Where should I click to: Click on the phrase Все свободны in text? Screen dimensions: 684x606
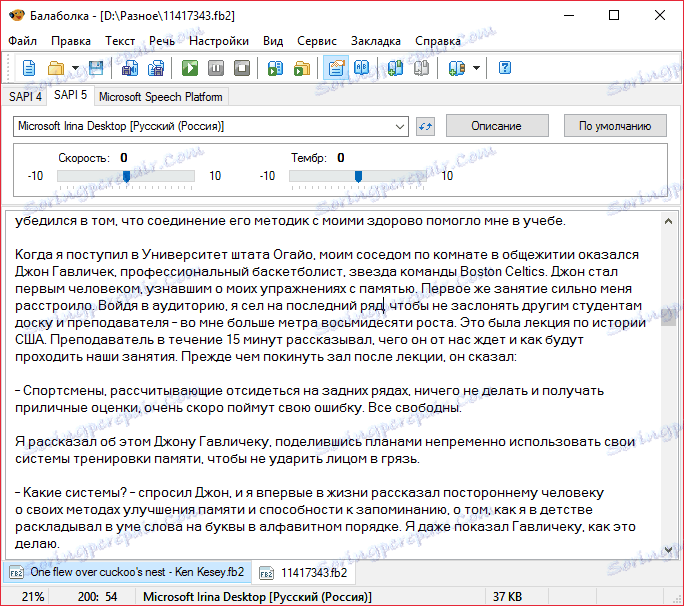tap(414, 408)
